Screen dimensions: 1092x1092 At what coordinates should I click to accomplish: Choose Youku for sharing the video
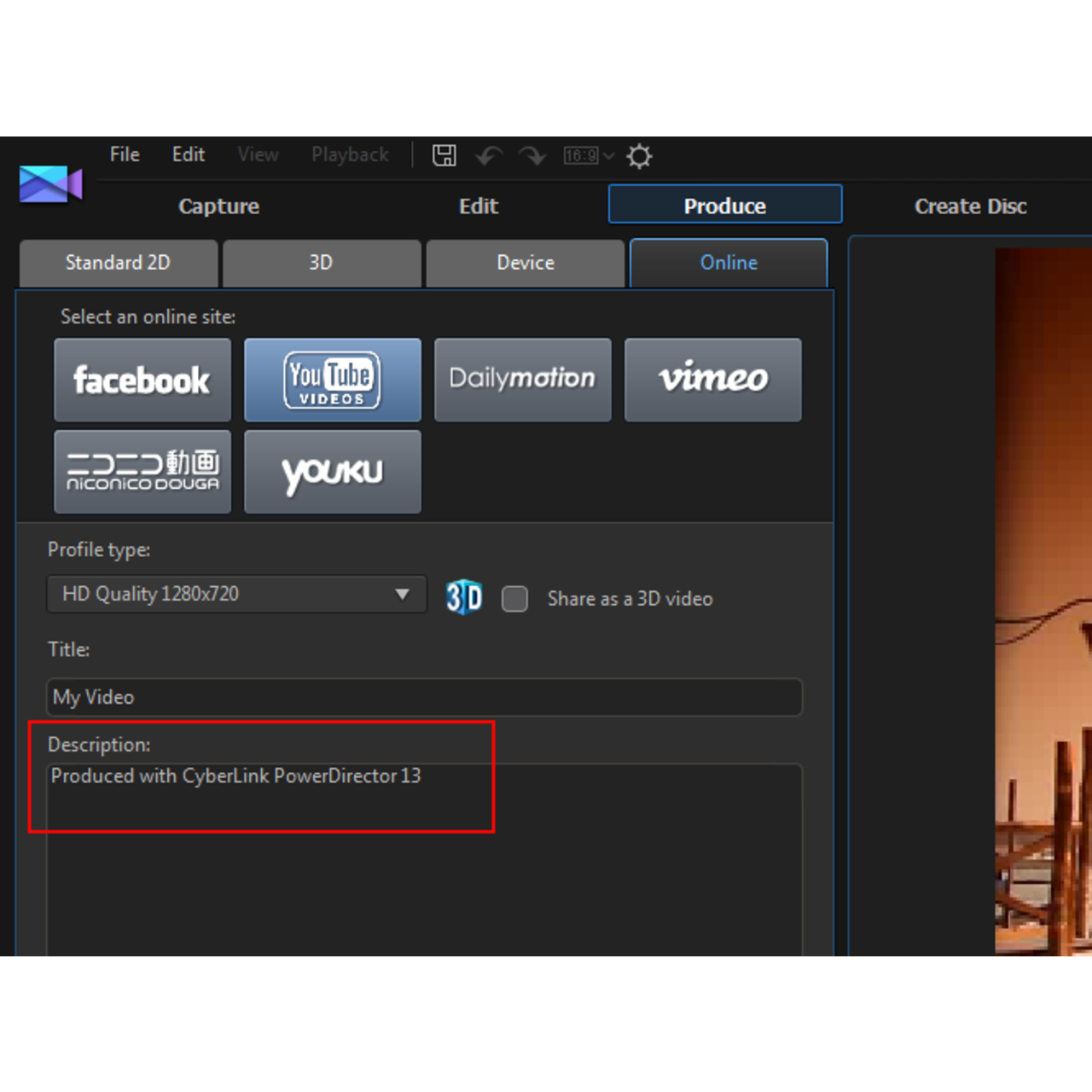point(332,471)
